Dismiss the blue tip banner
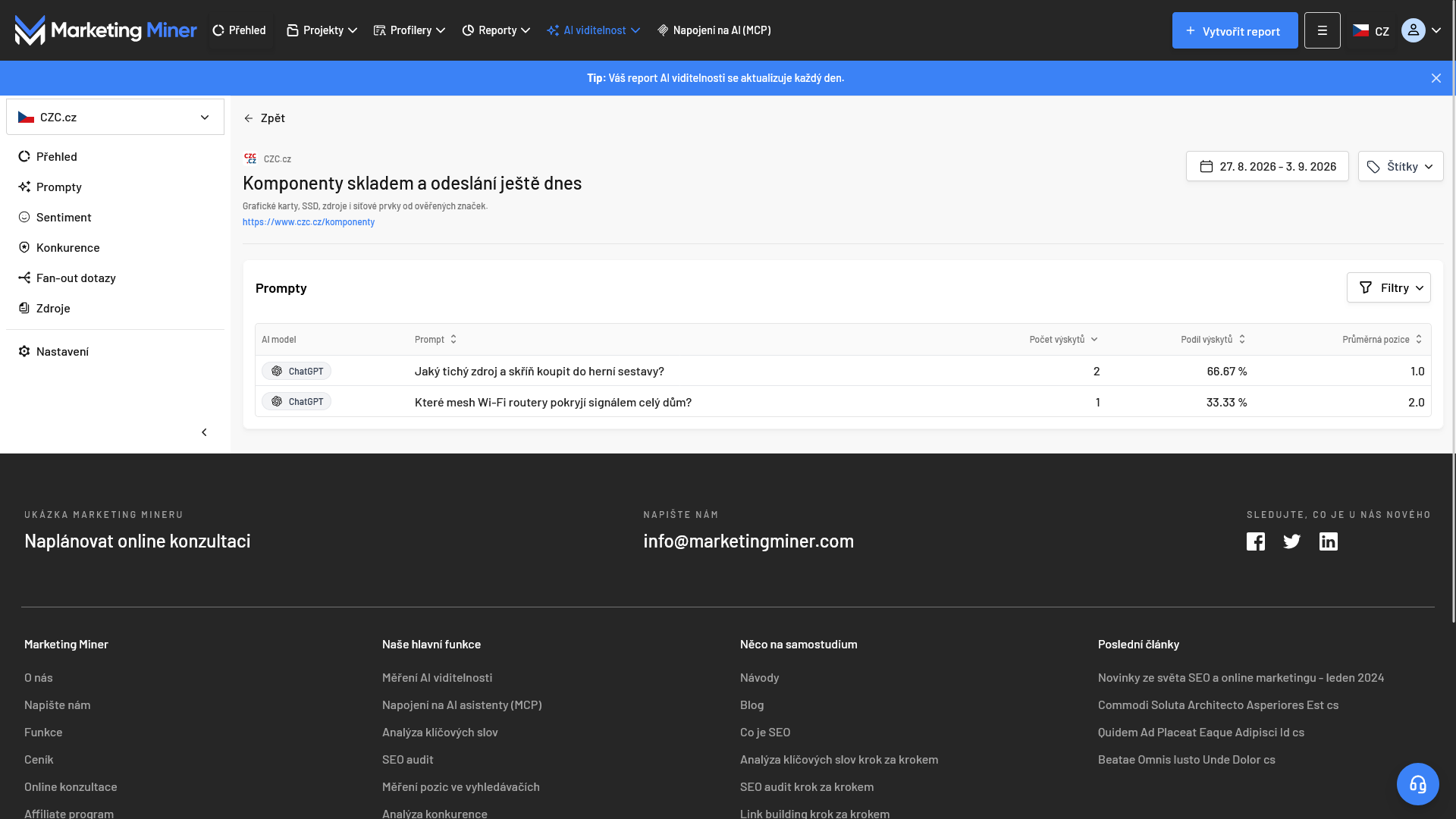This screenshot has width=1456, height=819. (x=1436, y=78)
